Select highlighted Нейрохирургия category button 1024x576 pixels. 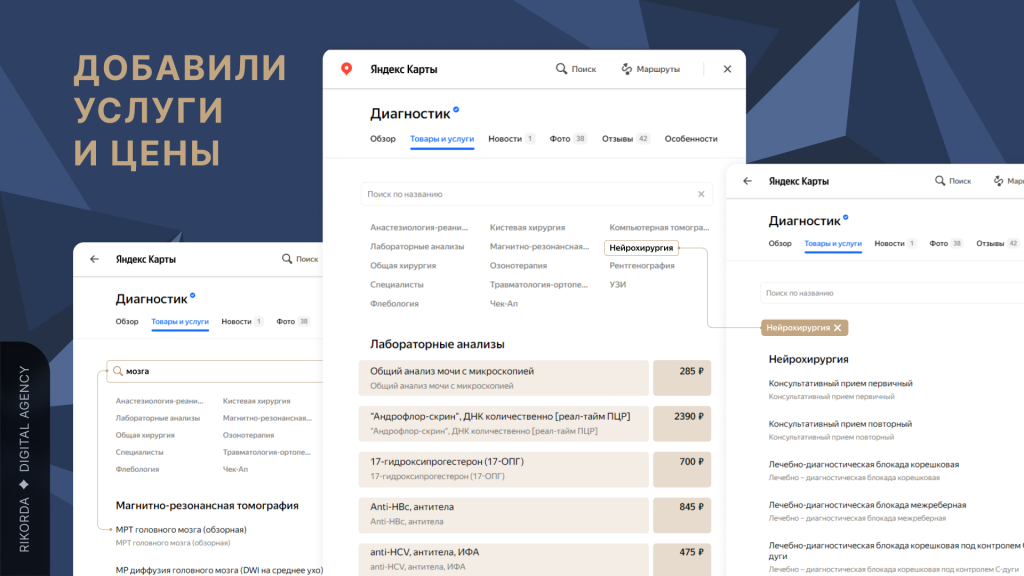641,248
